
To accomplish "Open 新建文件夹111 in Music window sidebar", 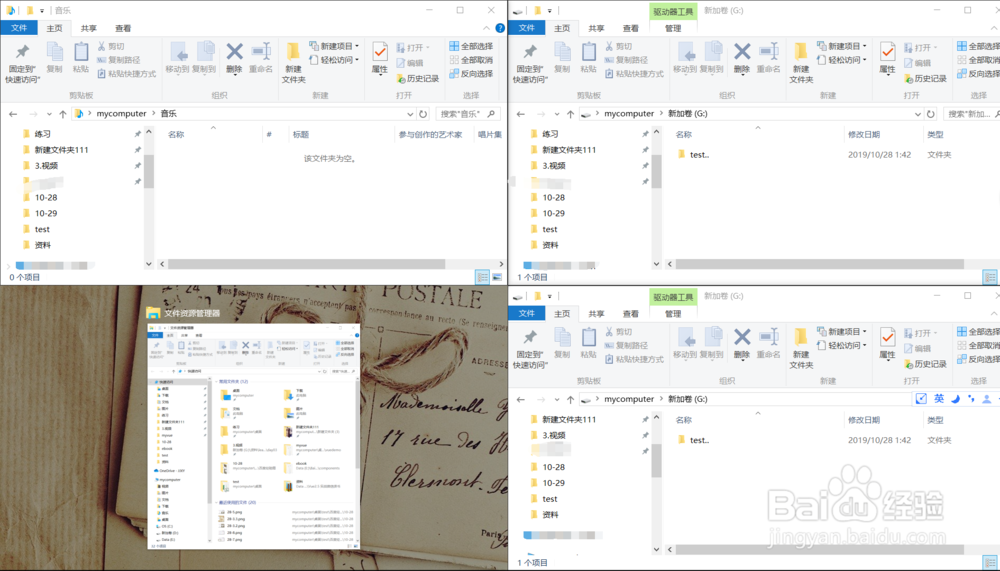I will [61, 150].
